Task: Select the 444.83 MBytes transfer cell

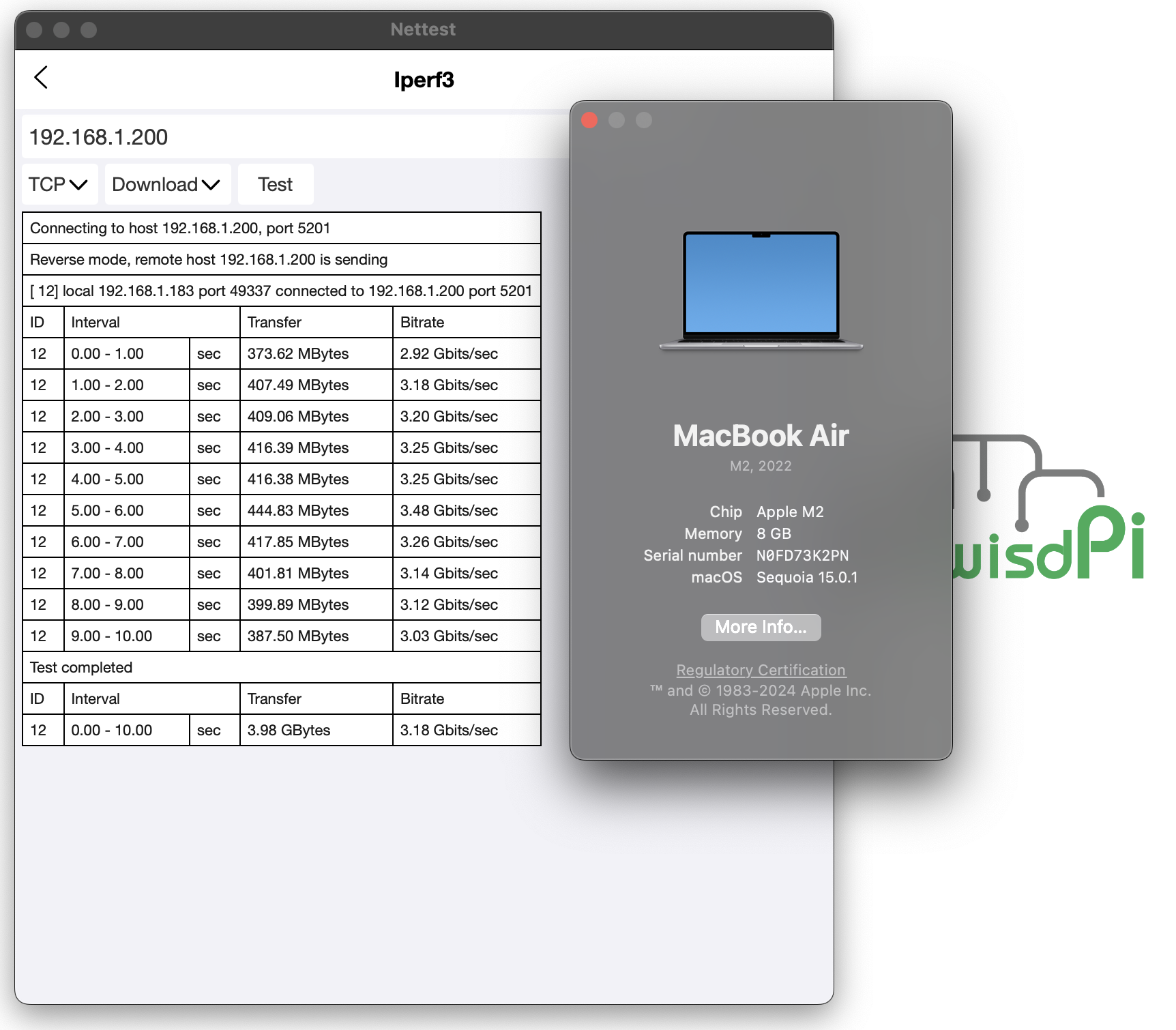Action: (x=317, y=510)
